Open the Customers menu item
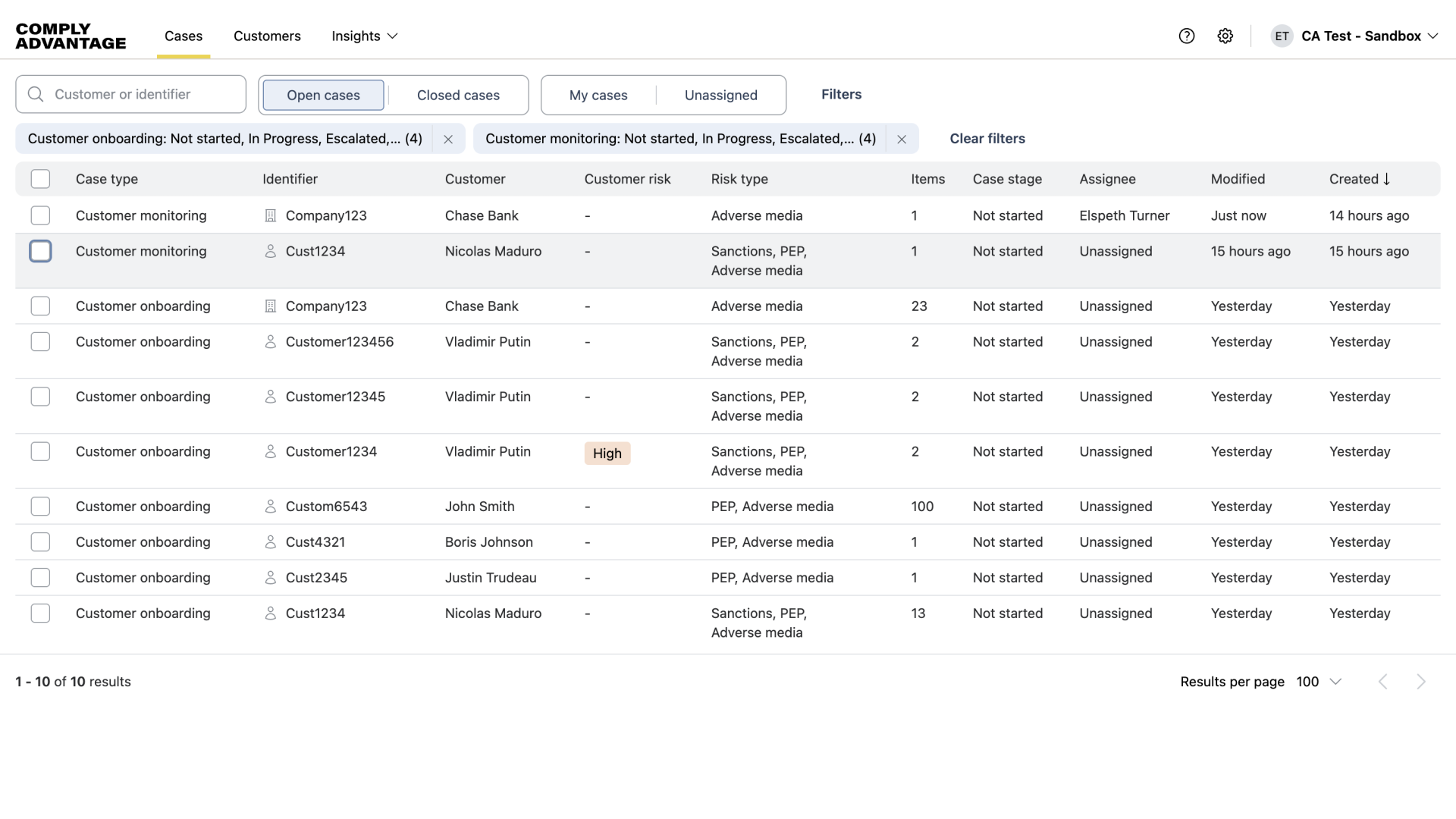 click(x=267, y=36)
